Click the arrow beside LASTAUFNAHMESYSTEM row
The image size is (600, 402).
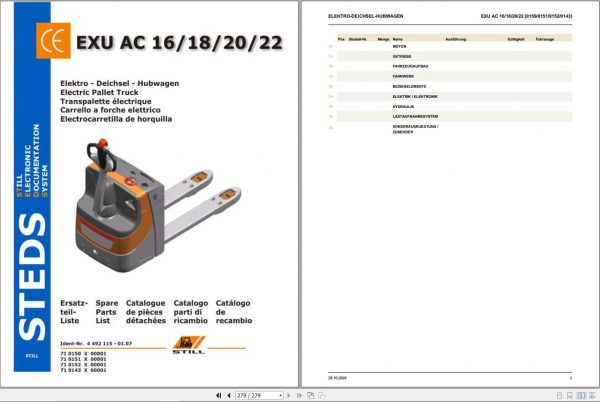pos(331,116)
